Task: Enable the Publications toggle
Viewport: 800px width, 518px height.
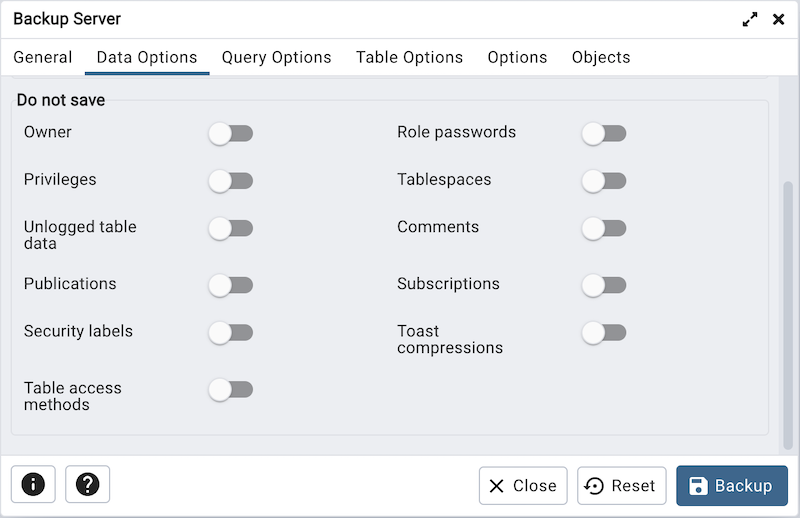Action: point(231,285)
